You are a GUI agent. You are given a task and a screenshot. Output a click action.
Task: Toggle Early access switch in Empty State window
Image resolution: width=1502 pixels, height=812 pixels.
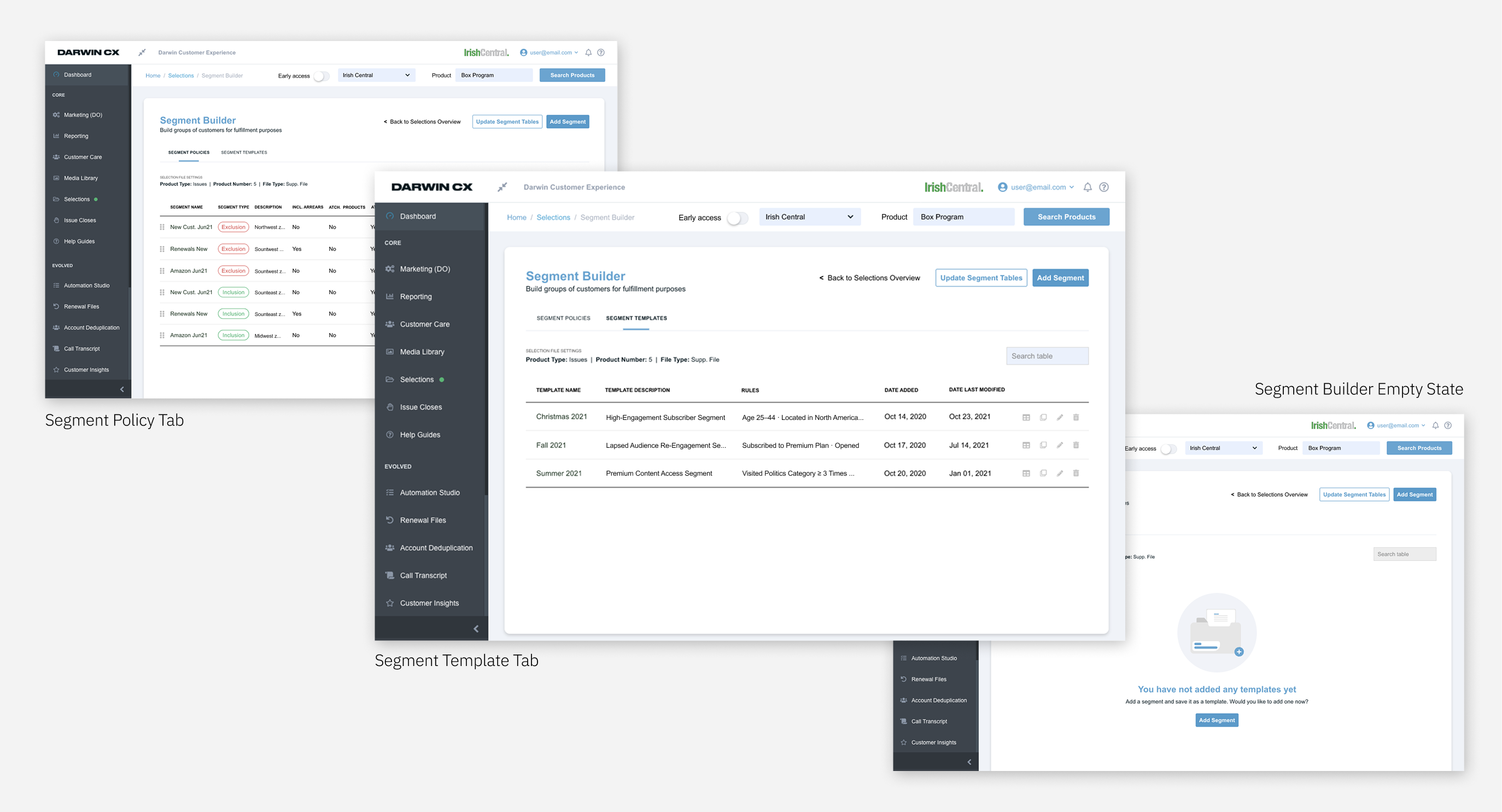tap(1168, 449)
